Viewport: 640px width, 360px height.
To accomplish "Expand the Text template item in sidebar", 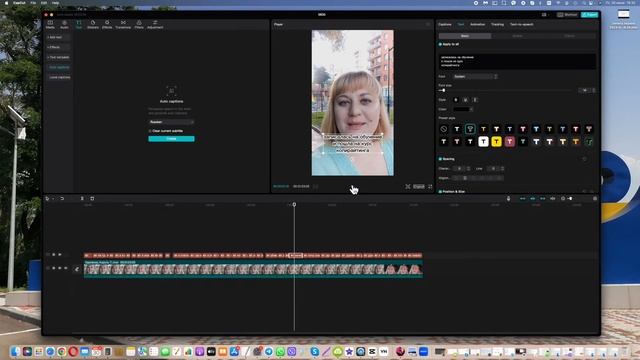I will coord(58,57).
